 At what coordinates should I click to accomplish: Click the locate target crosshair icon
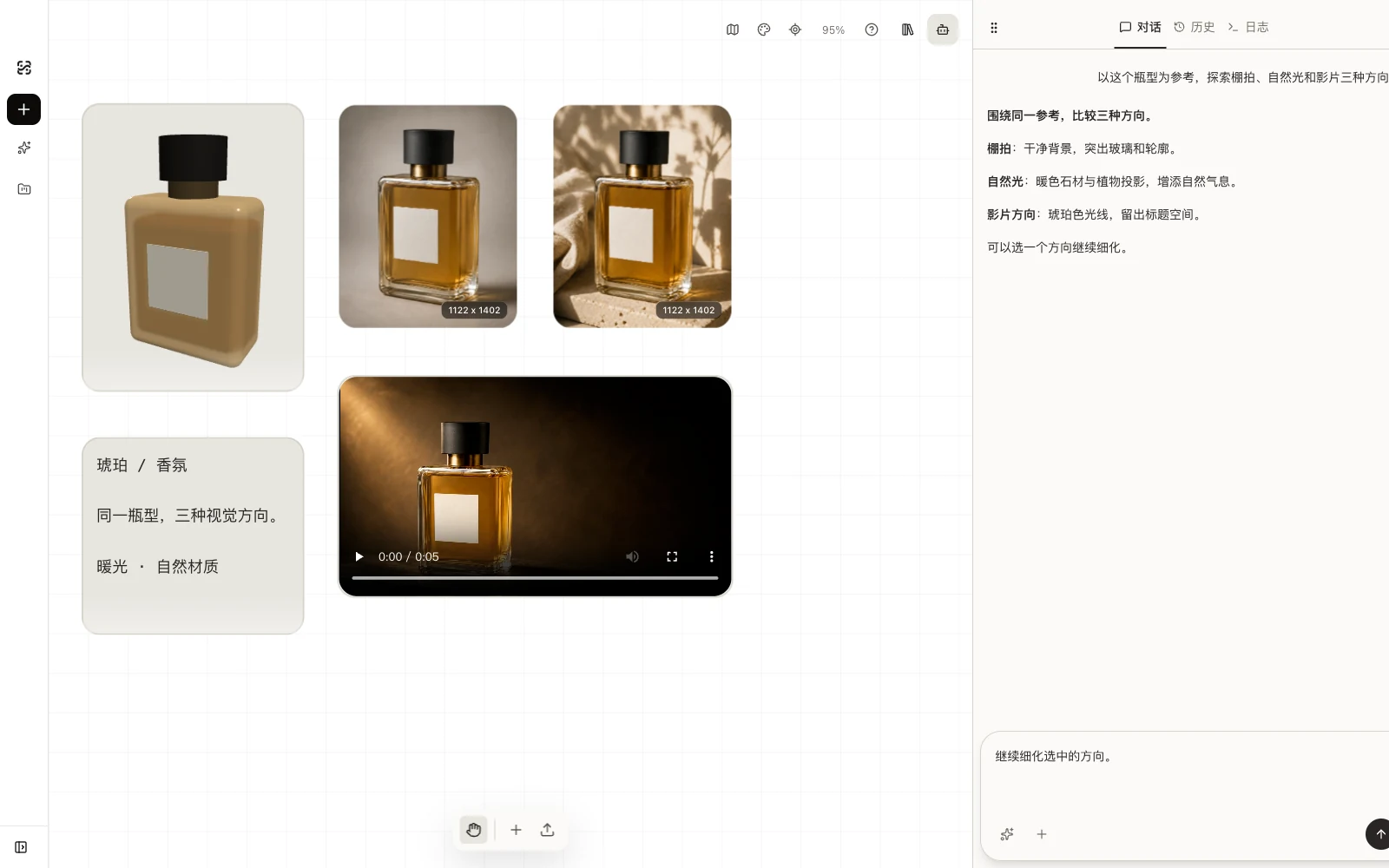pos(795,30)
